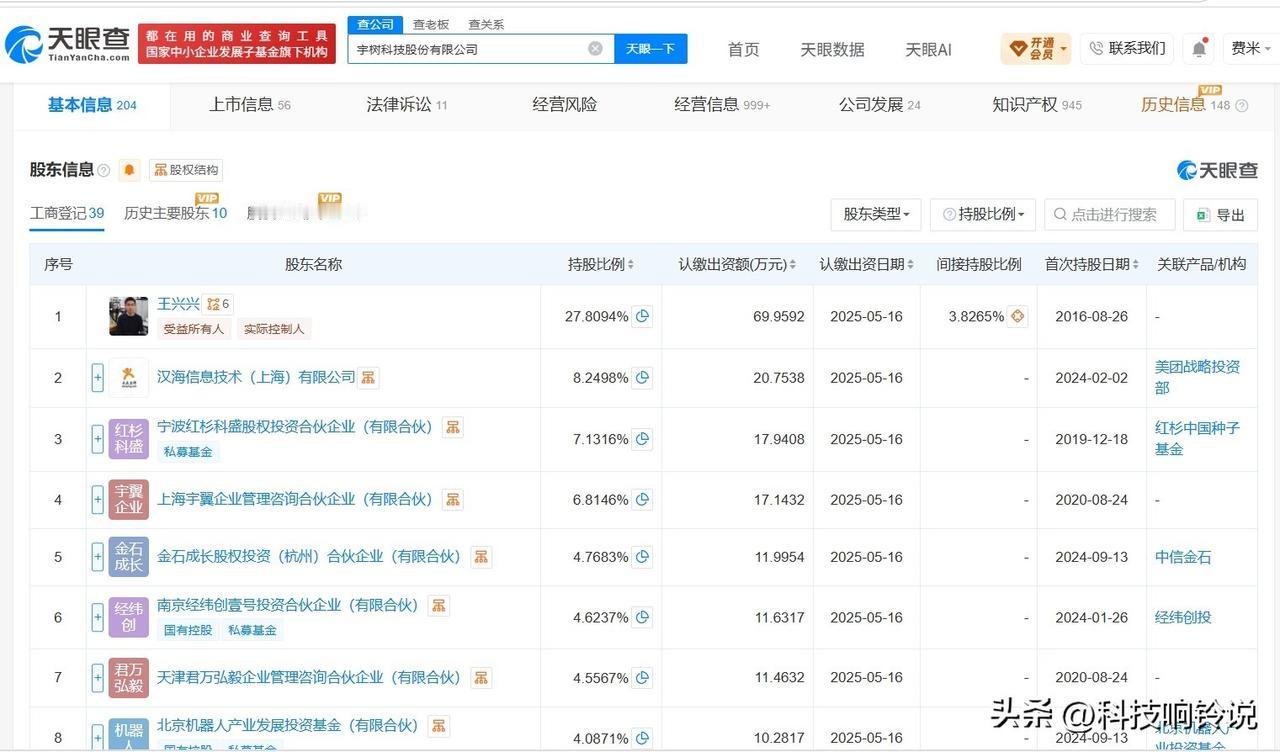Open the 股东类型 filter dropdown
The width and height of the screenshot is (1280, 752).
876,214
